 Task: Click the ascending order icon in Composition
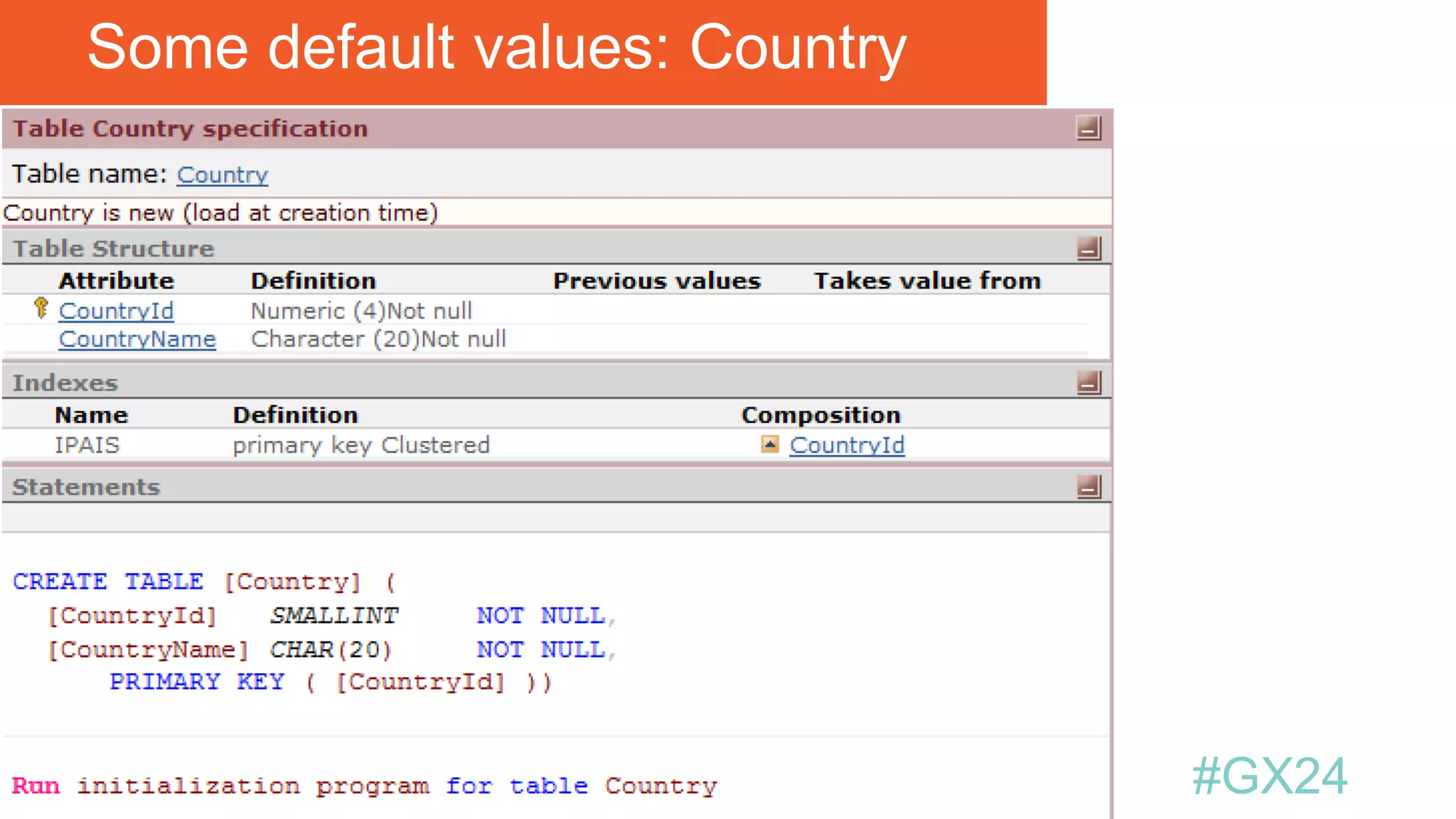(x=769, y=444)
